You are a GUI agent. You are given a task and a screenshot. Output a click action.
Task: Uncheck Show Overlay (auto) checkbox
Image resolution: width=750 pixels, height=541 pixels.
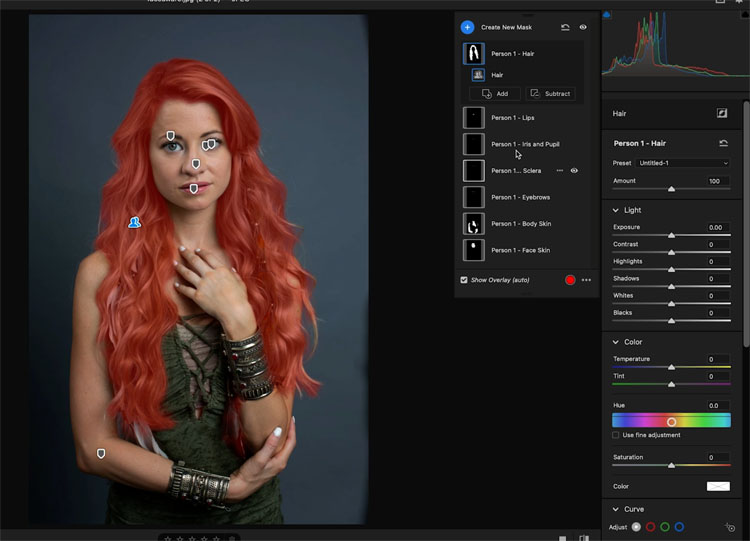[464, 280]
